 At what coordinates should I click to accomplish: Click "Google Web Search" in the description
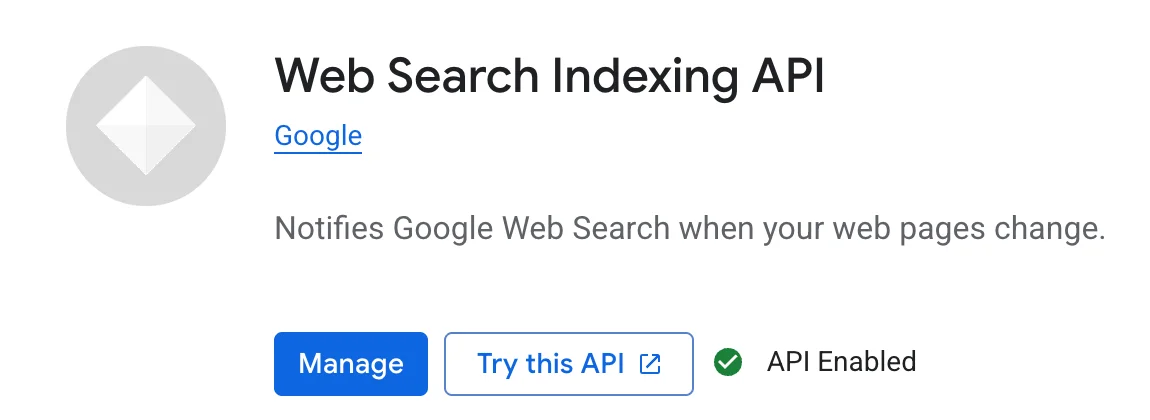point(531,229)
